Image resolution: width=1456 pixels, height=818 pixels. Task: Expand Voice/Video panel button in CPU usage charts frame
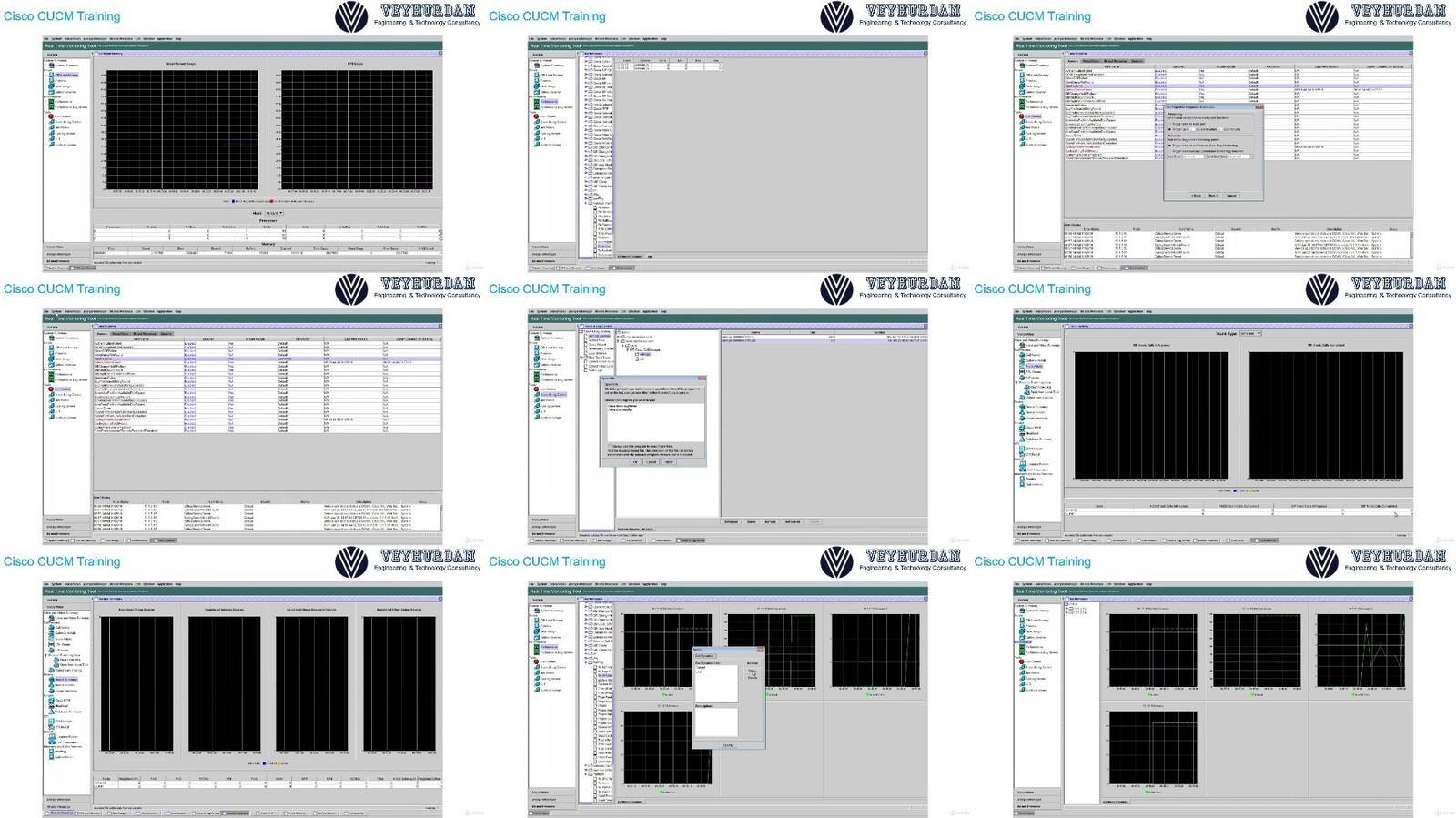click(x=67, y=247)
